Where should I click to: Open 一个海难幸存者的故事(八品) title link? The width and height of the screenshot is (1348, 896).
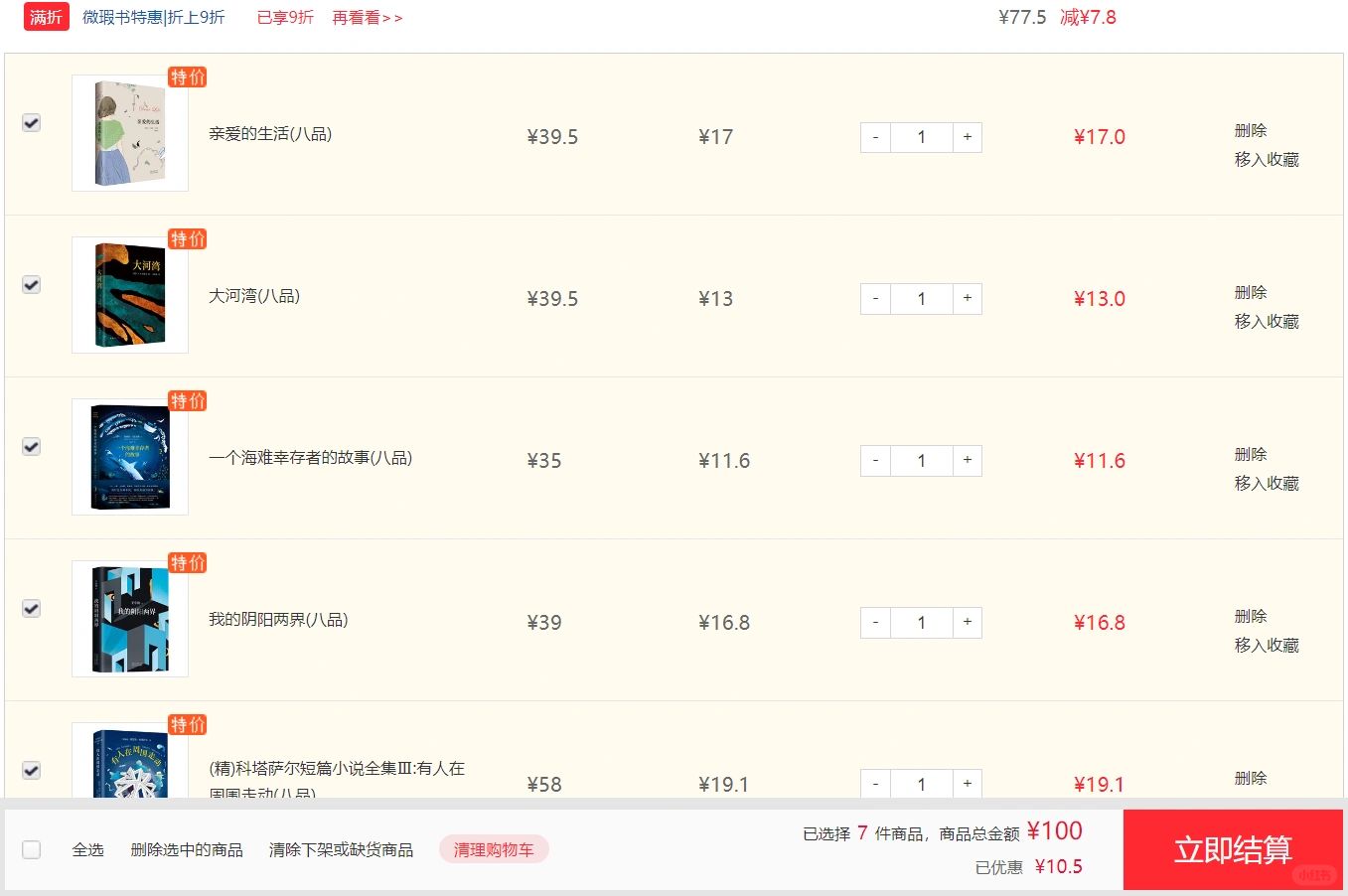pyautogui.click(x=310, y=458)
